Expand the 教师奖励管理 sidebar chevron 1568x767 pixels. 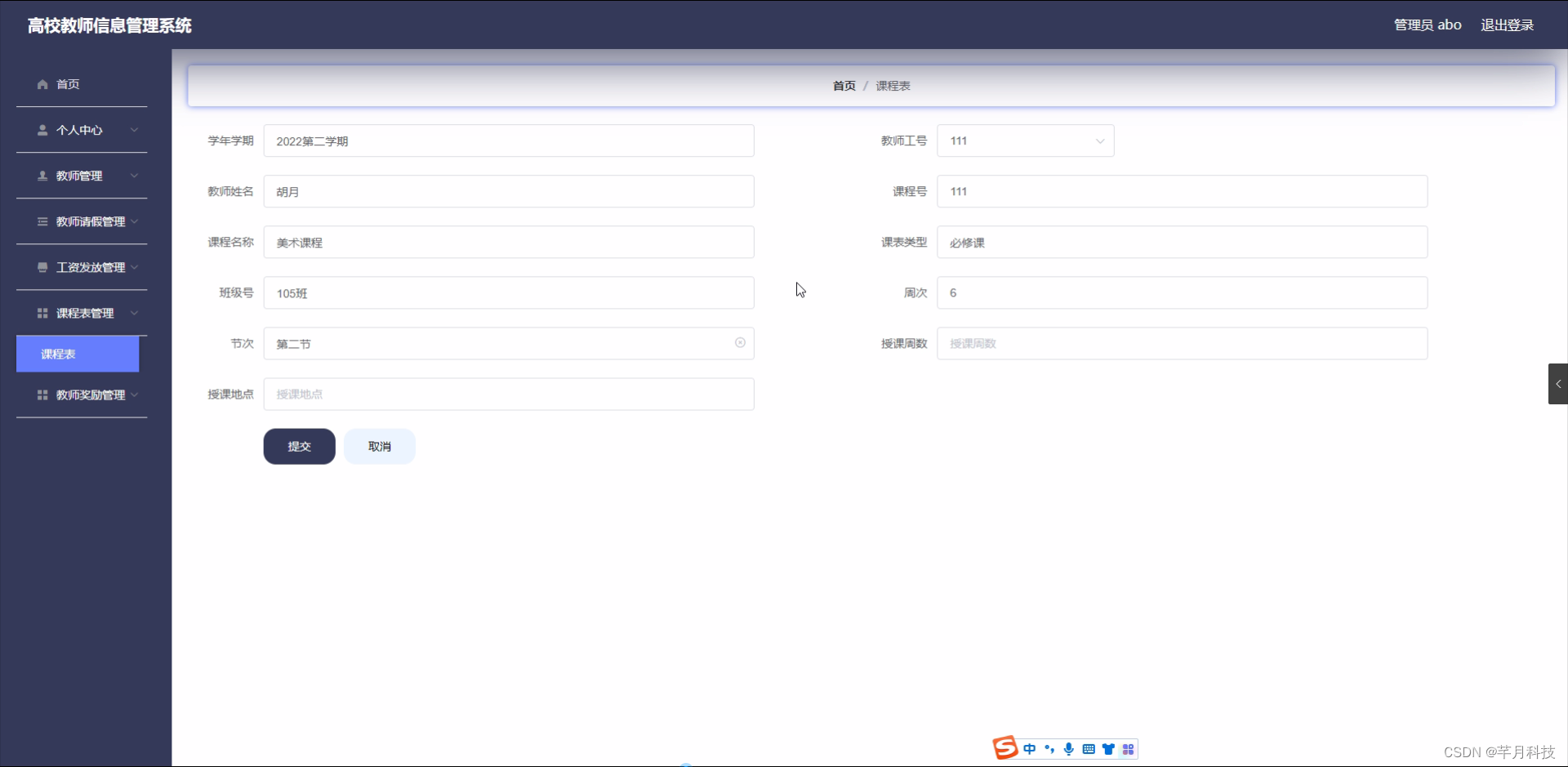(x=135, y=395)
